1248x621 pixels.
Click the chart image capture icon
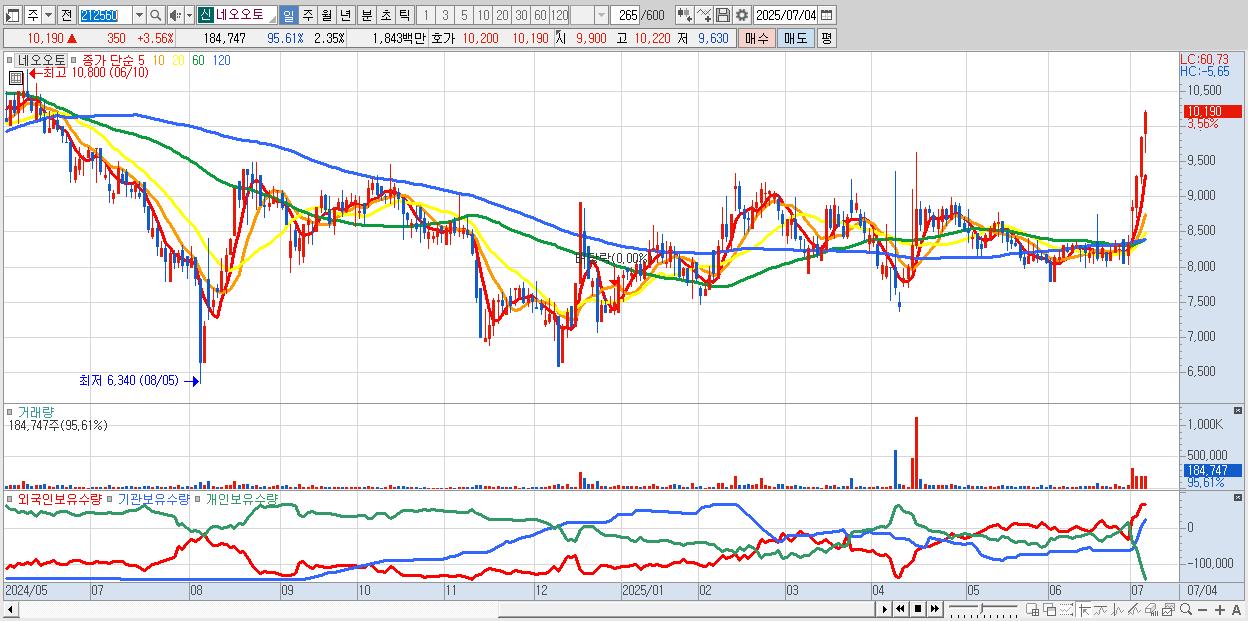click(1168, 610)
